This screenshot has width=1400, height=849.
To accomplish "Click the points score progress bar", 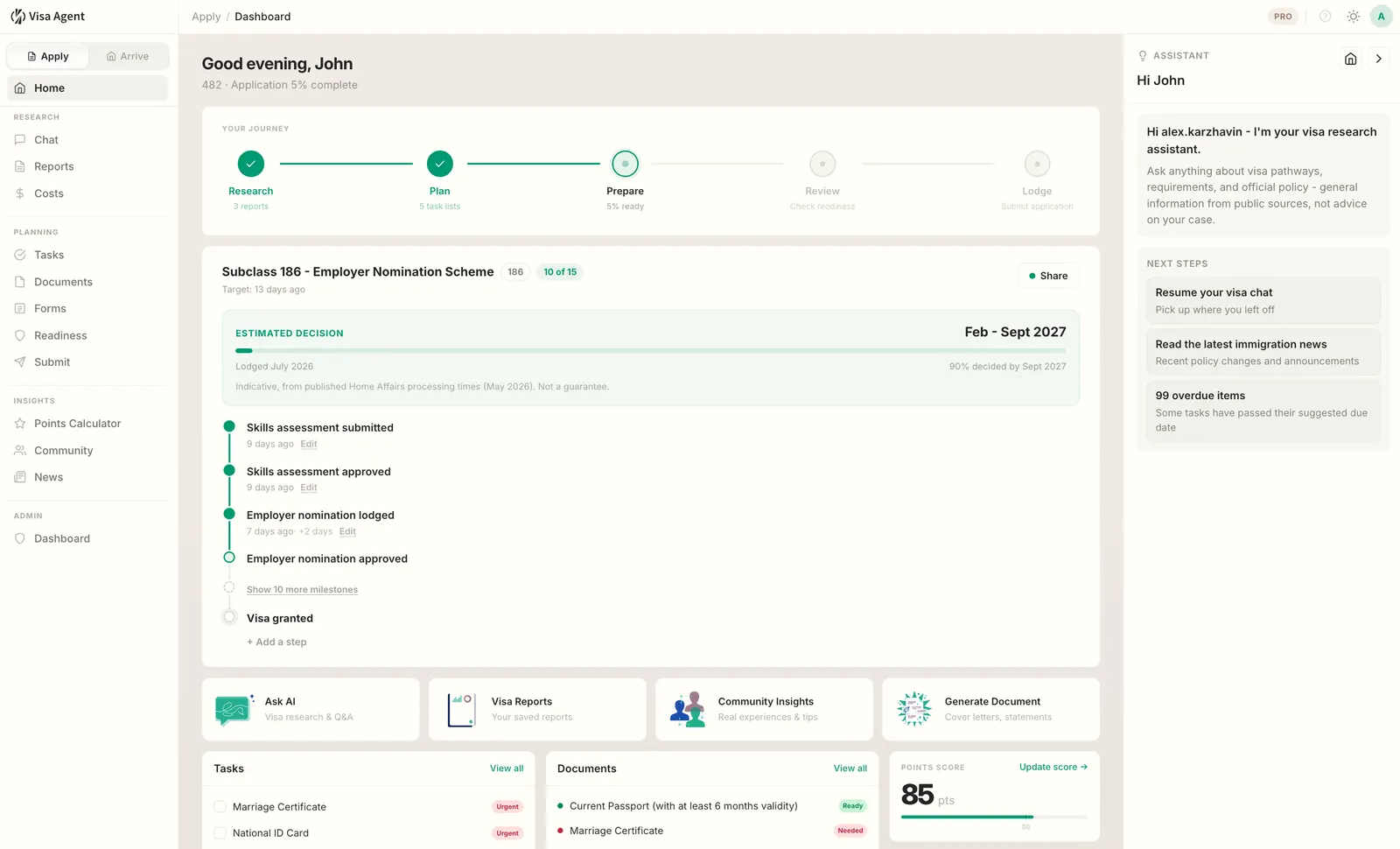I will coord(994,817).
